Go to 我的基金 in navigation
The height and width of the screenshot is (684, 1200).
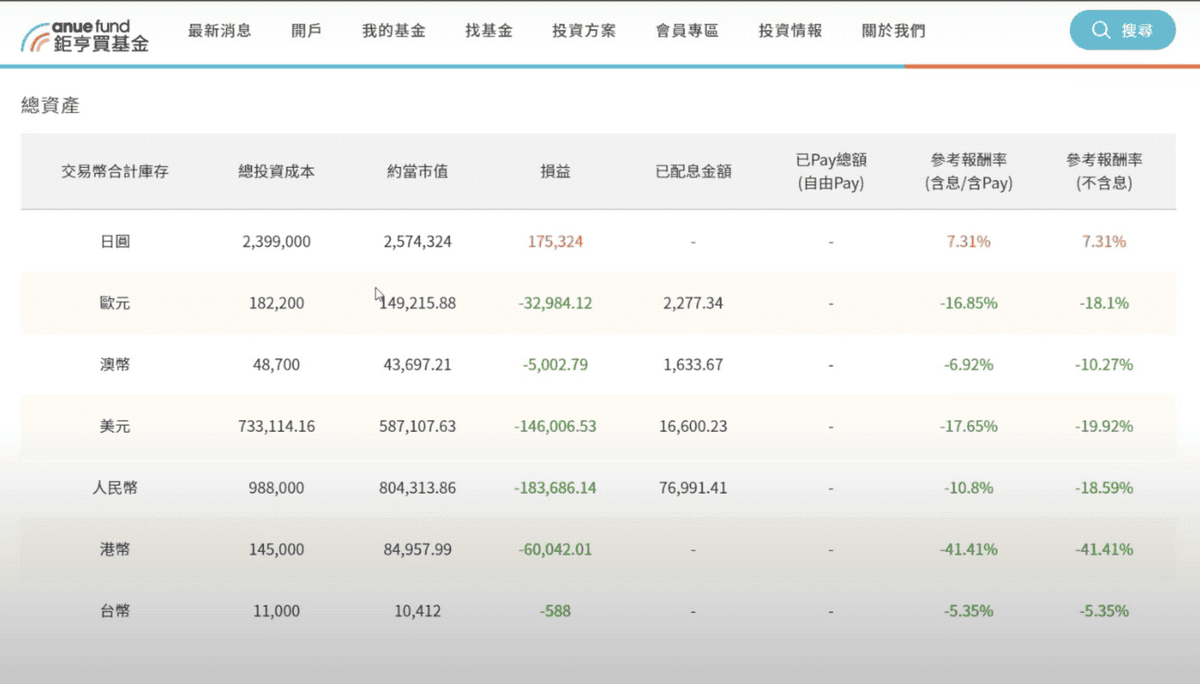(394, 31)
